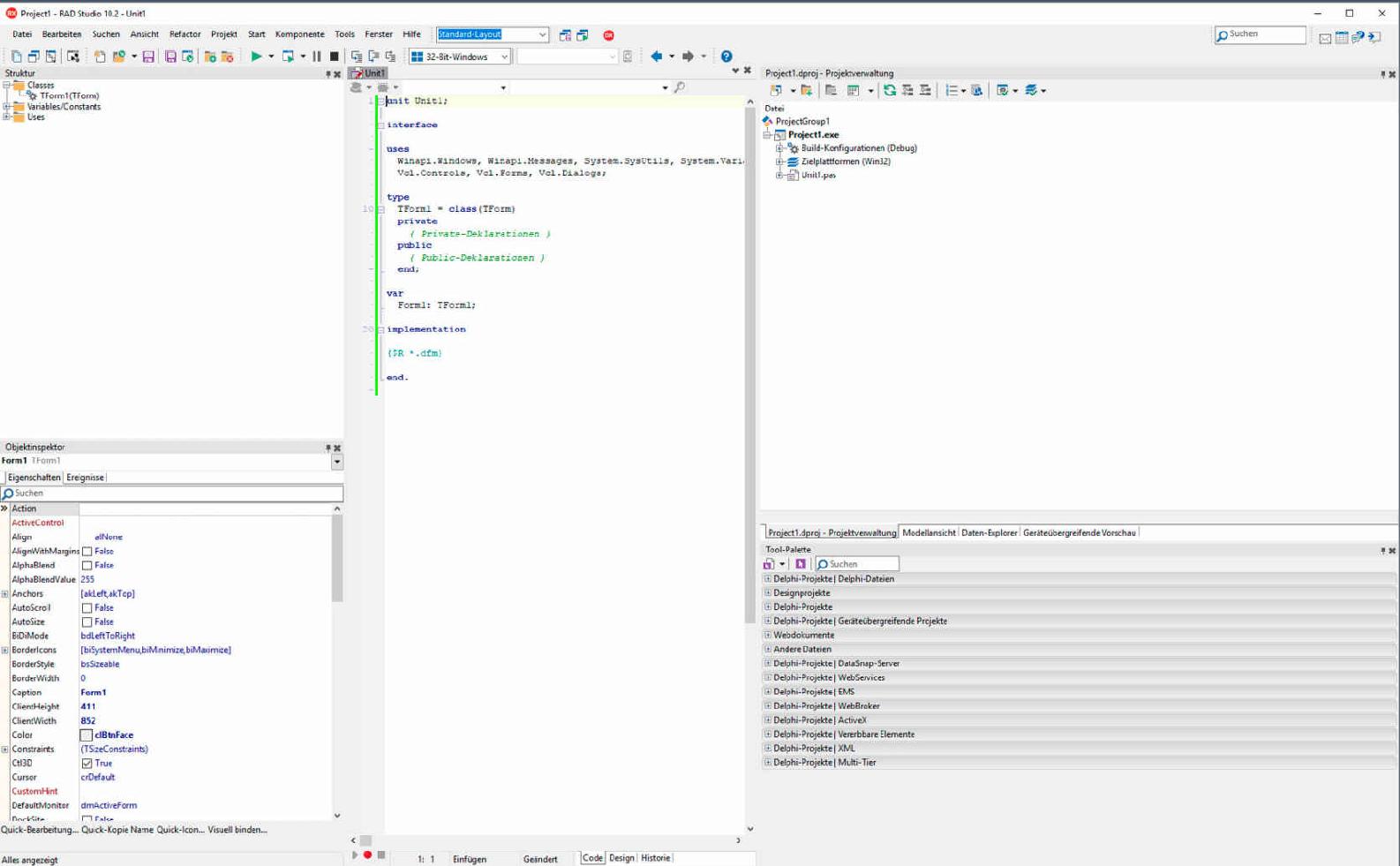This screenshot has height=866, width=1400.
Task: Click the Forward navigation arrow
Action: [688, 56]
